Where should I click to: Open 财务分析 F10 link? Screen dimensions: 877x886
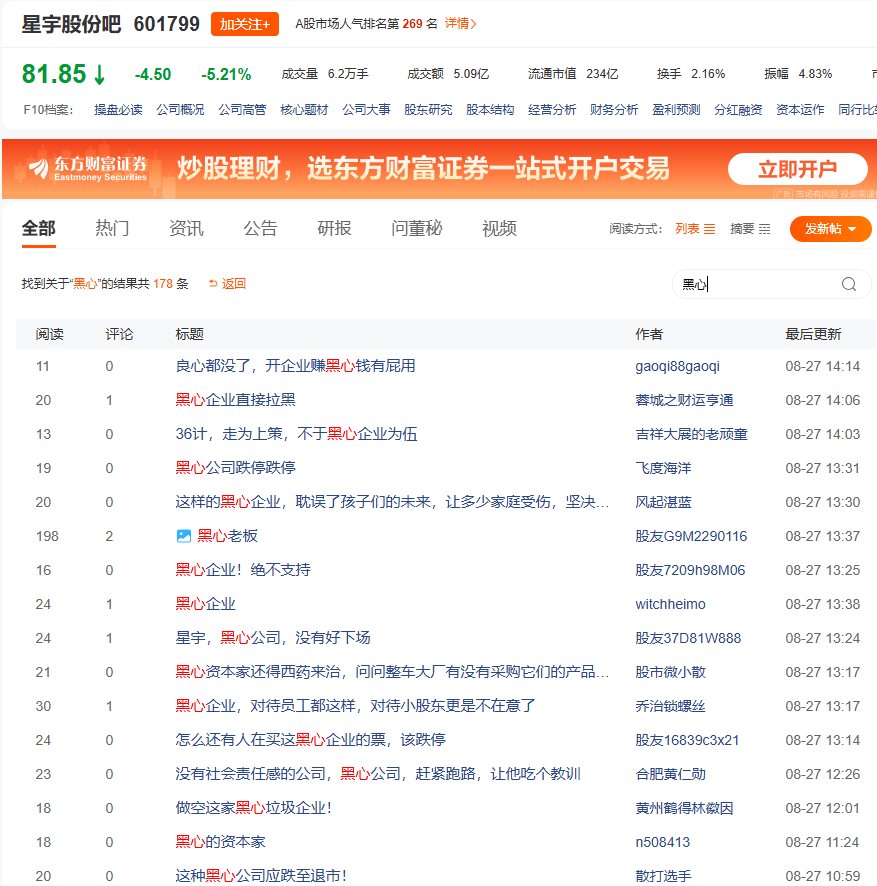pyautogui.click(x=614, y=110)
